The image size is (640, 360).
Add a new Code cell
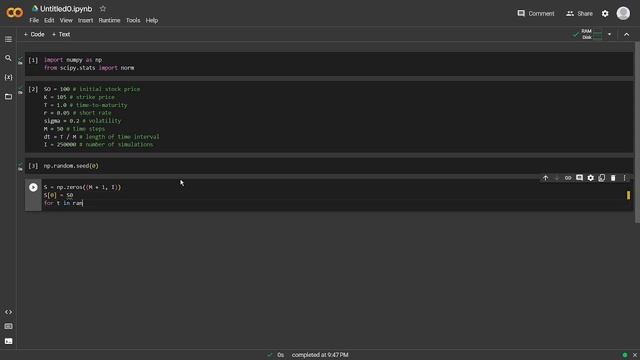point(34,34)
